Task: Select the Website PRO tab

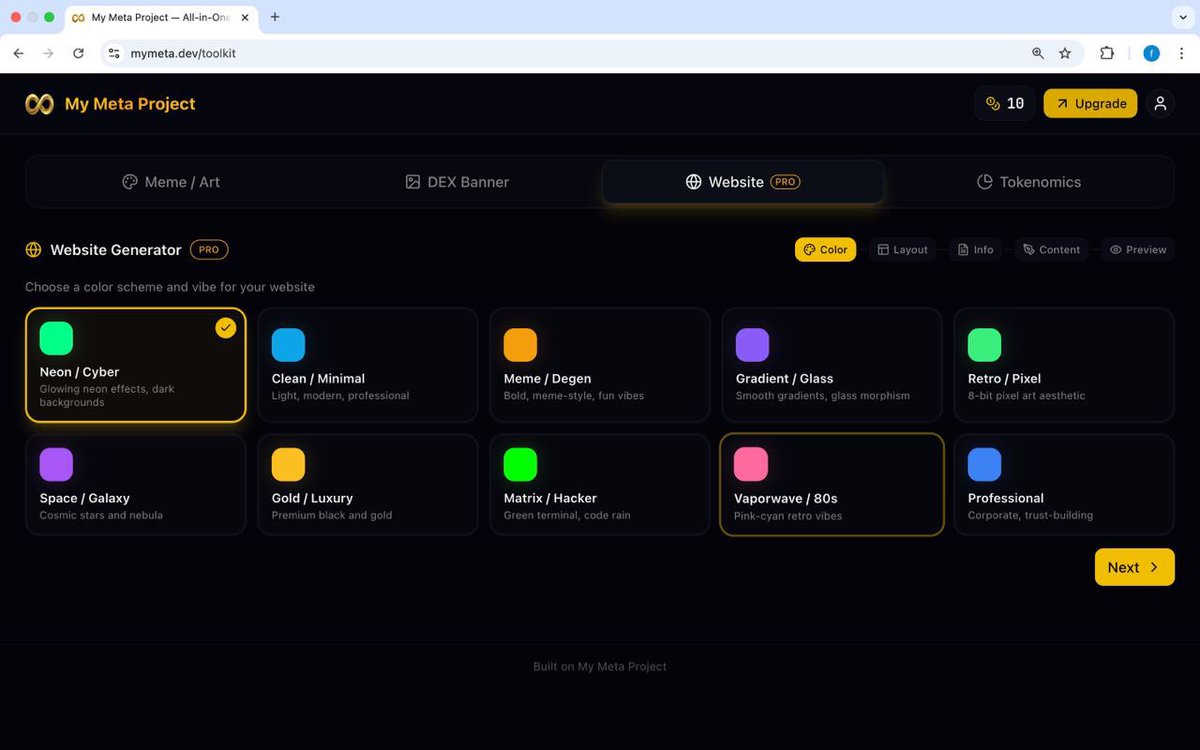Action: click(742, 182)
